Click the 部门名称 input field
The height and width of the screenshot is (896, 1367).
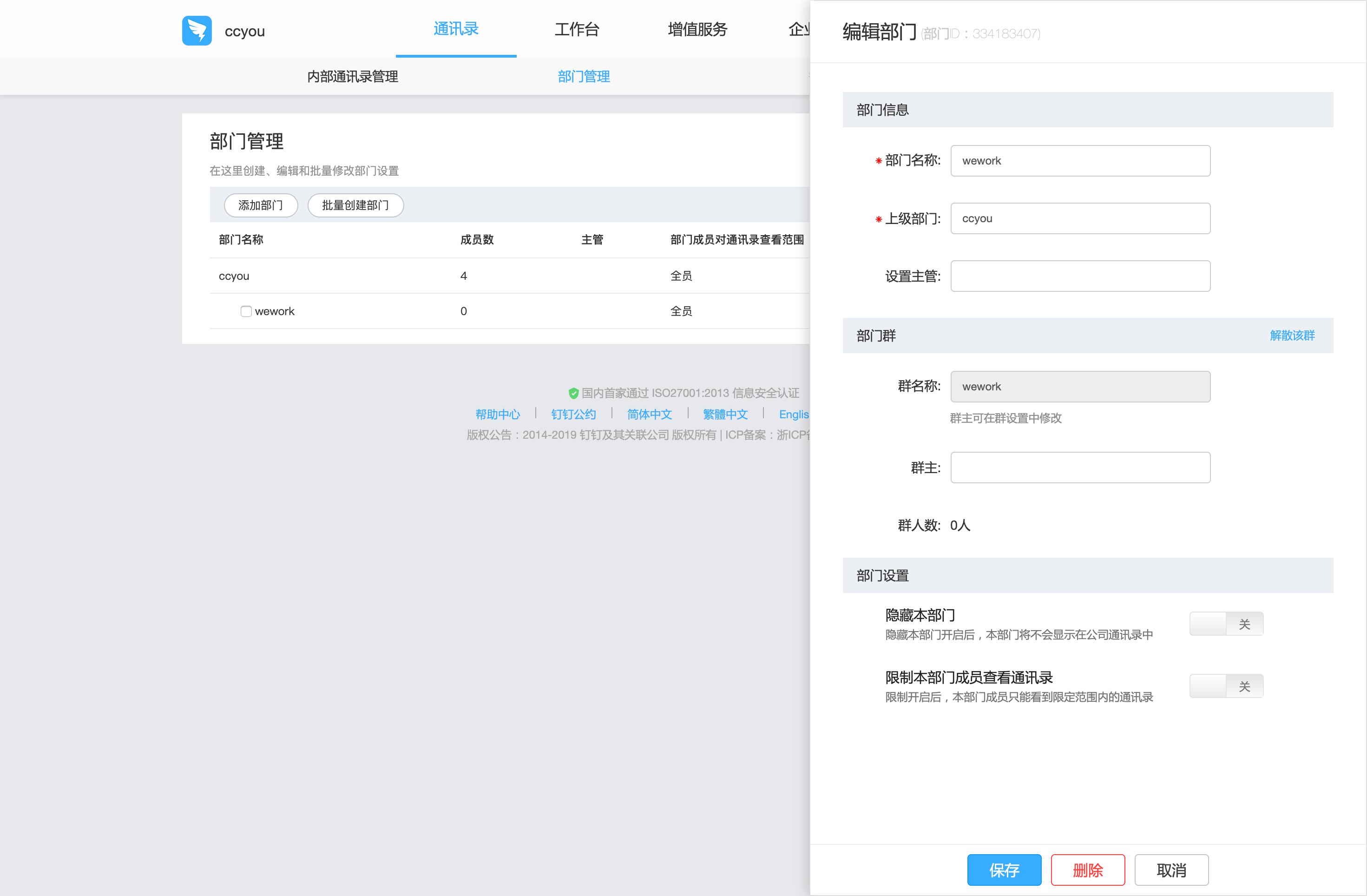tap(1080, 161)
